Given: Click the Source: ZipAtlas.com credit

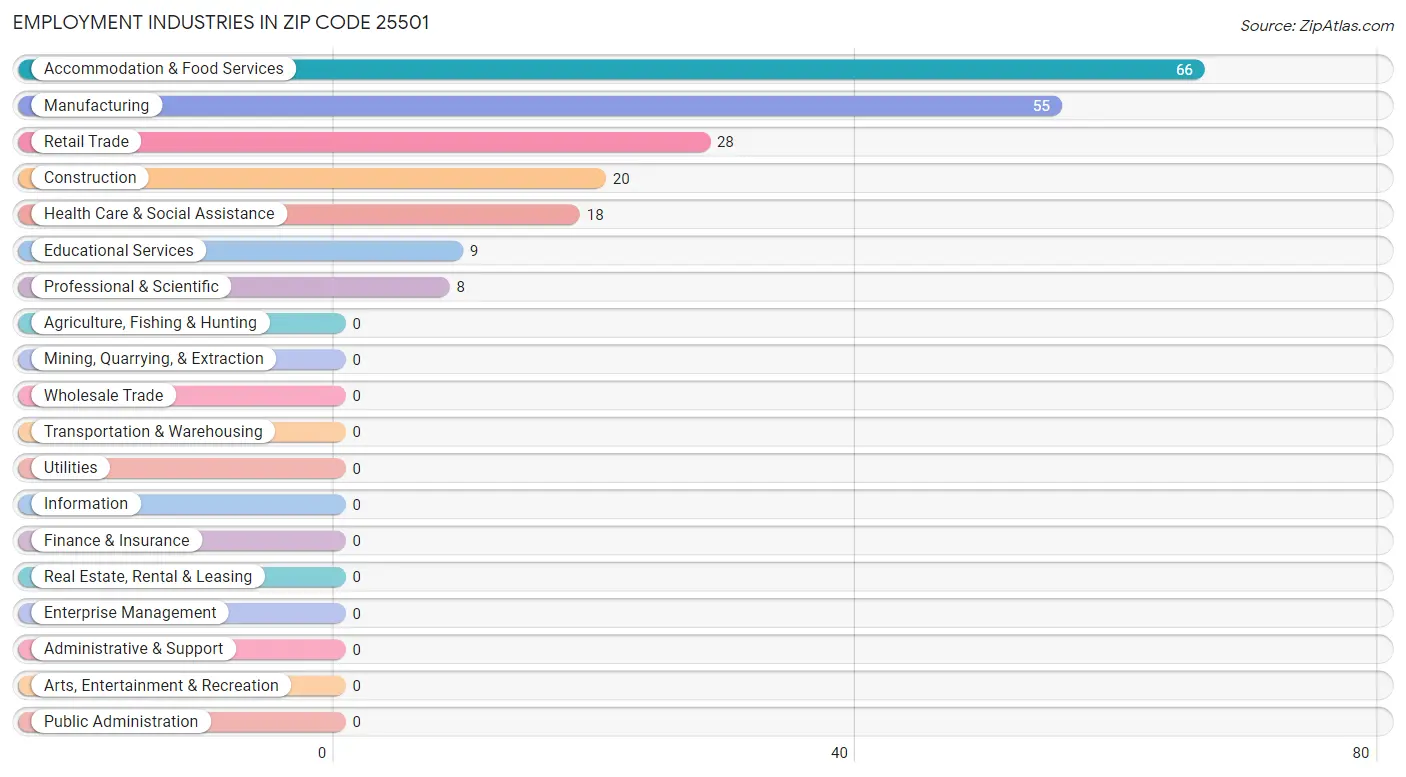Looking at the screenshot, I should click(1316, 26).
